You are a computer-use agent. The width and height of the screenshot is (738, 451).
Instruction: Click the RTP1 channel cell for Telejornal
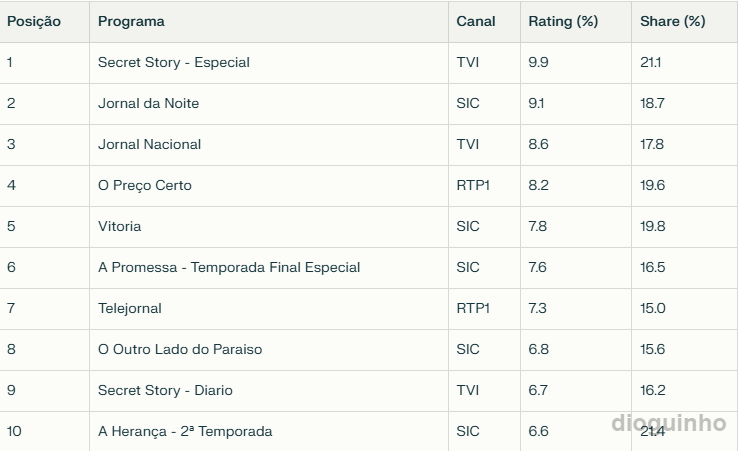(473, 308)
